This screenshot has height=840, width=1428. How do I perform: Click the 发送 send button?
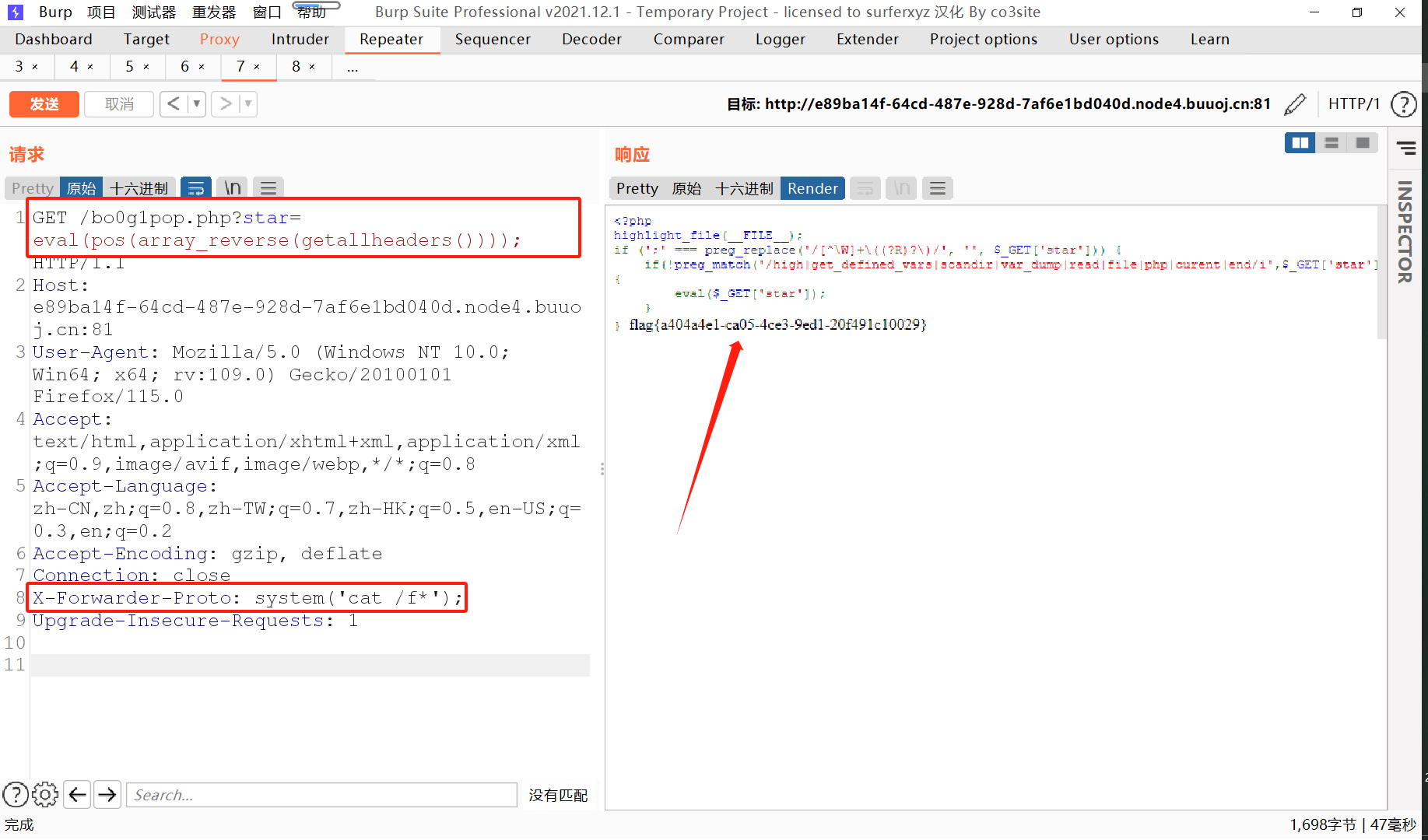coord(44,104)
